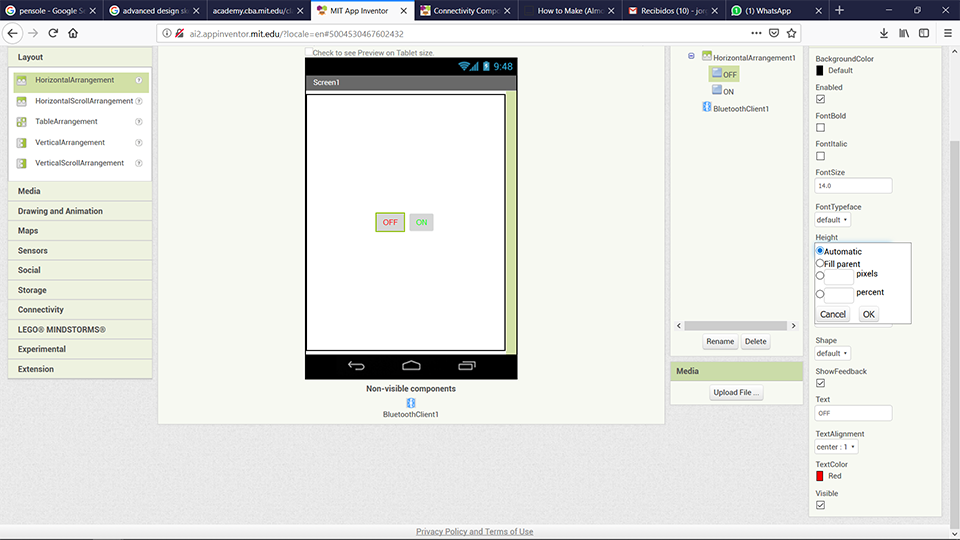Click the components tree horizontal scrollbar
This screenshot has width=960, height=540.
point(736,326)
